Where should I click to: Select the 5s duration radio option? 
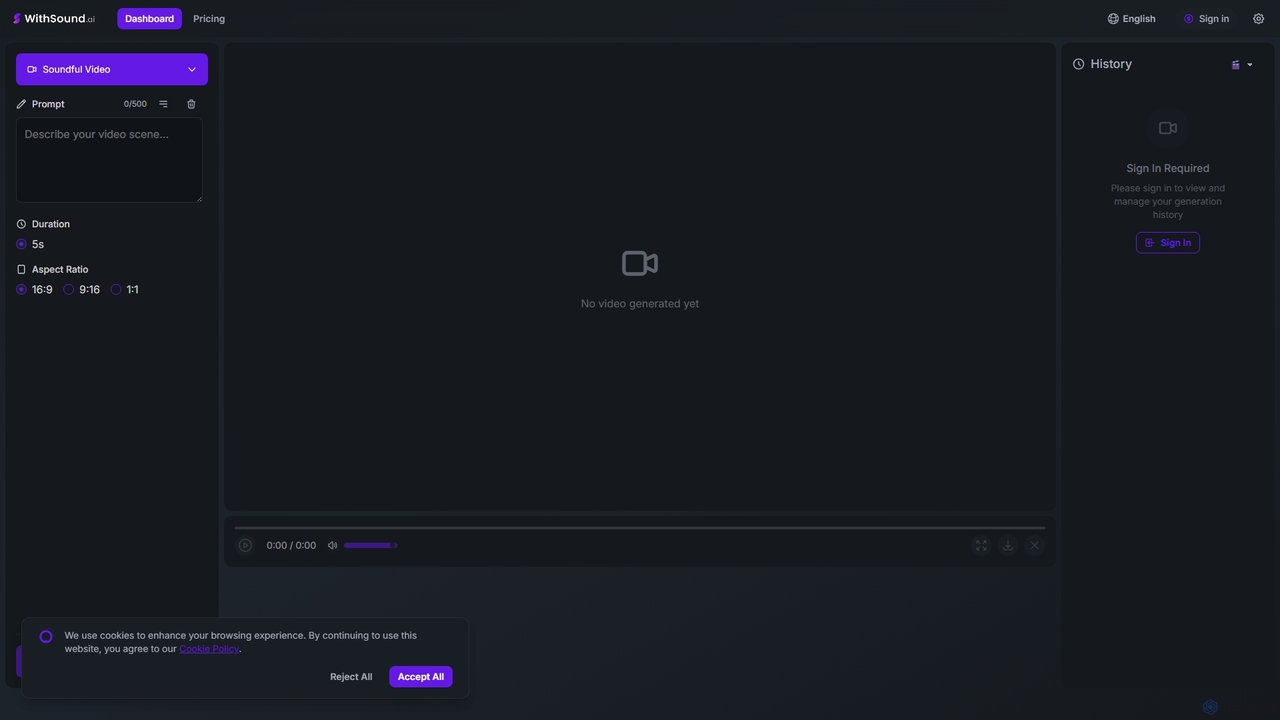(21, 244)
